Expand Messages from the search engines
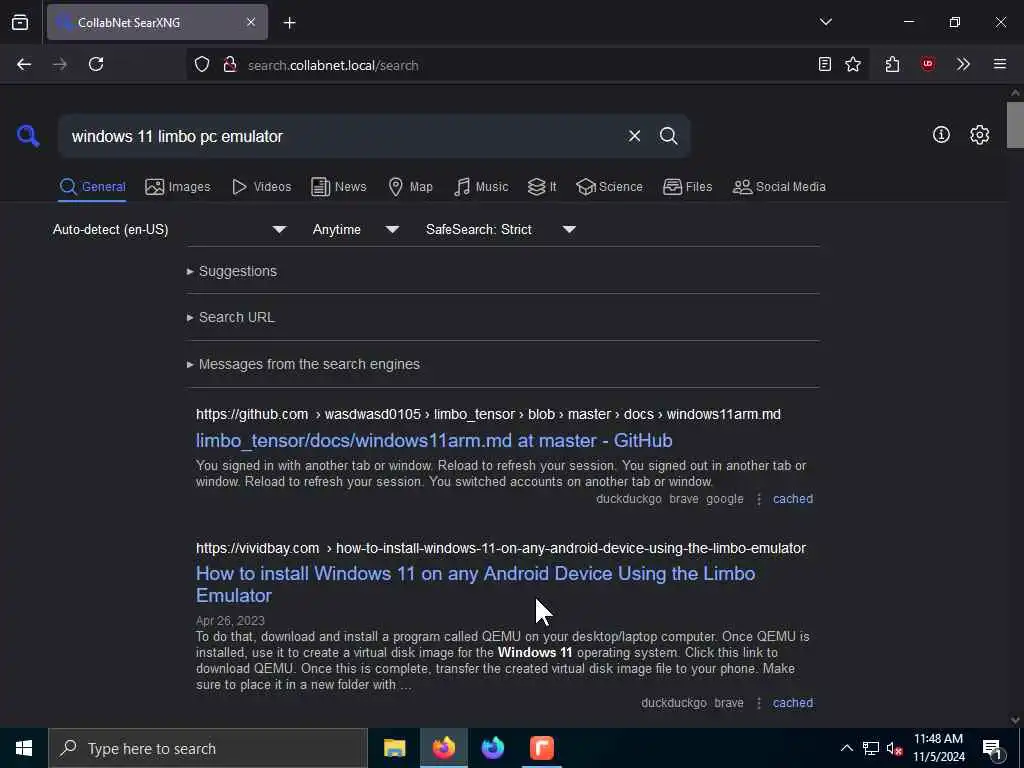 tap(303, 364)
